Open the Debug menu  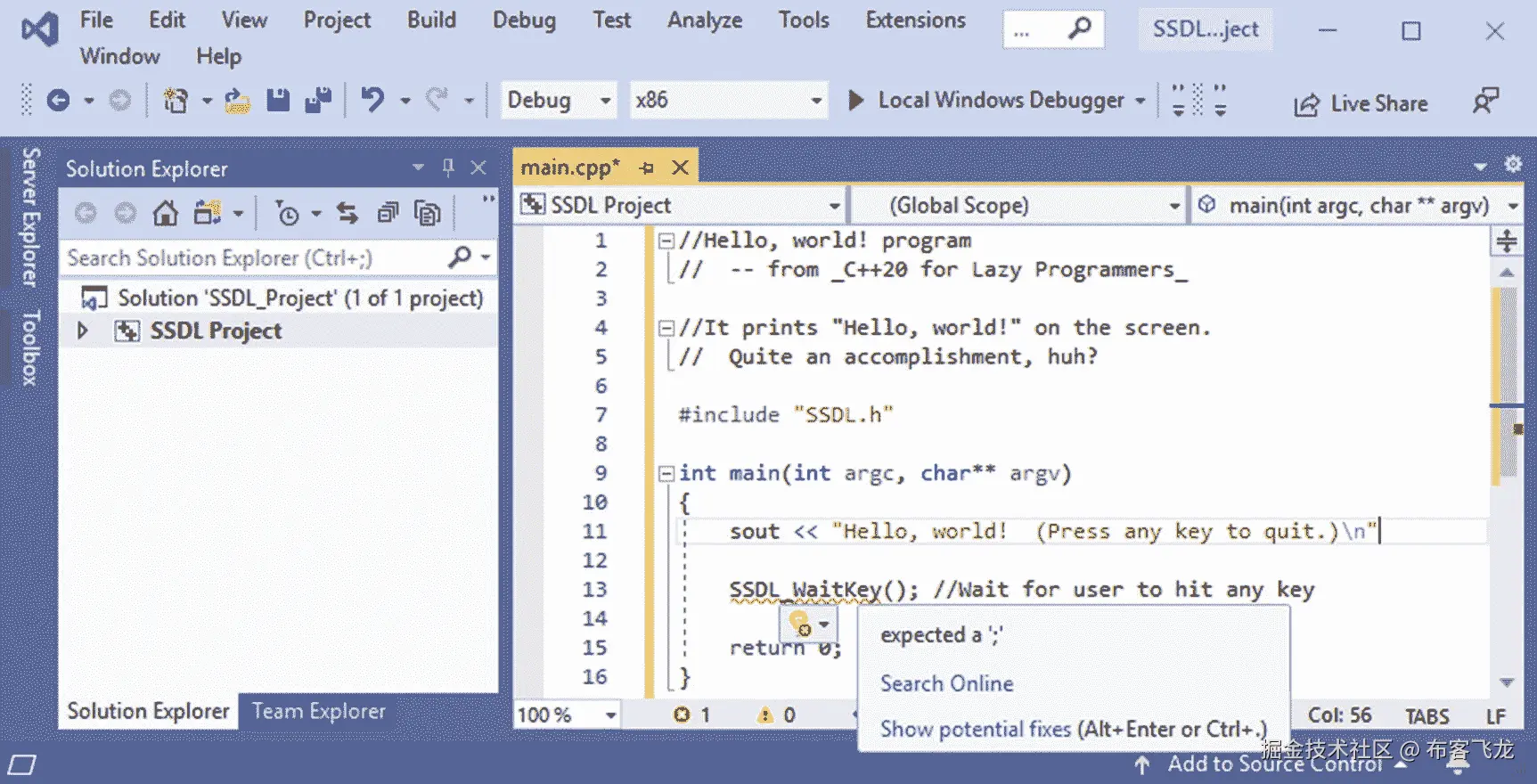pyautogui.click(x=524, y=20)
